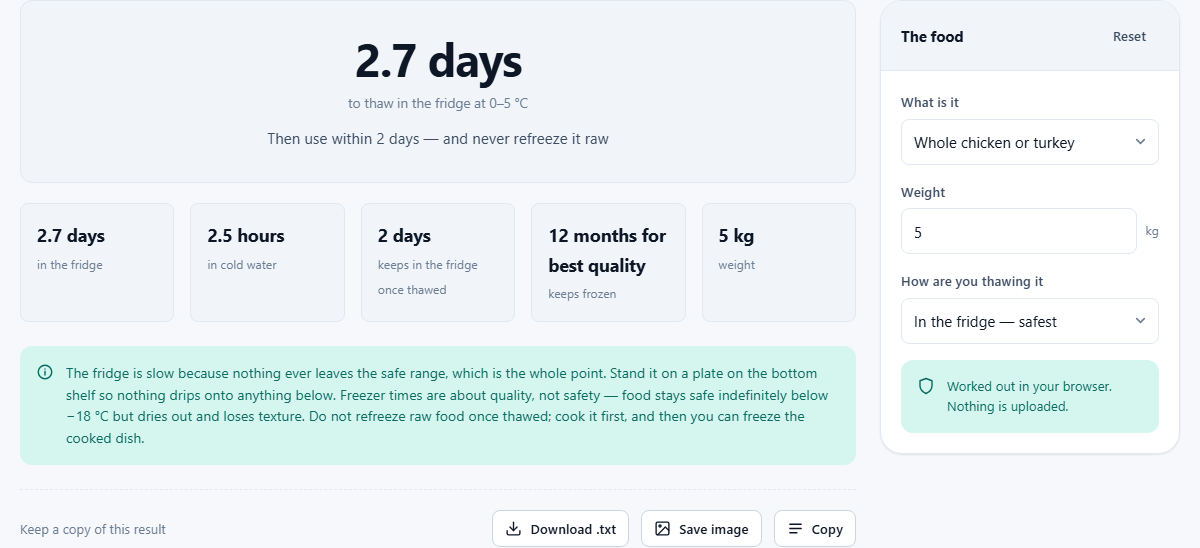This screenshot has height=548, width=1200.
Task: Click the lines icon beside Copy
Action: (795, 529)
